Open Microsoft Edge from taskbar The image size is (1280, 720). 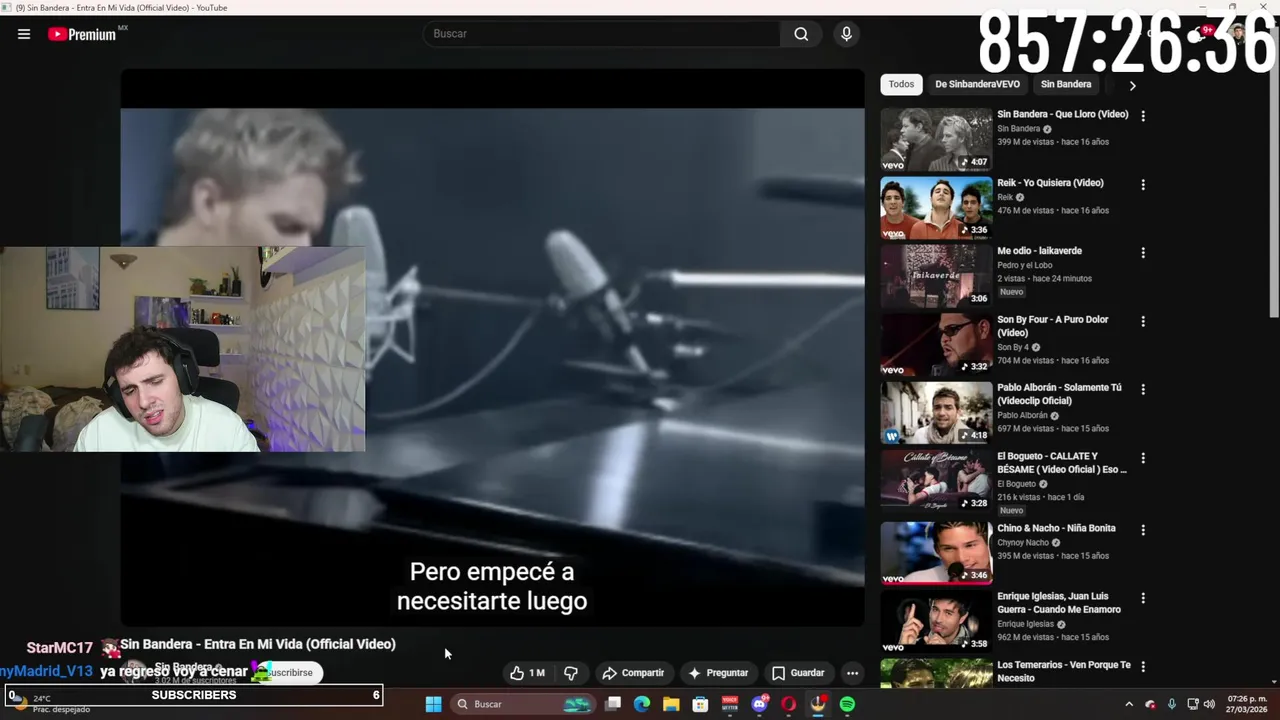[x=642, y=704]
